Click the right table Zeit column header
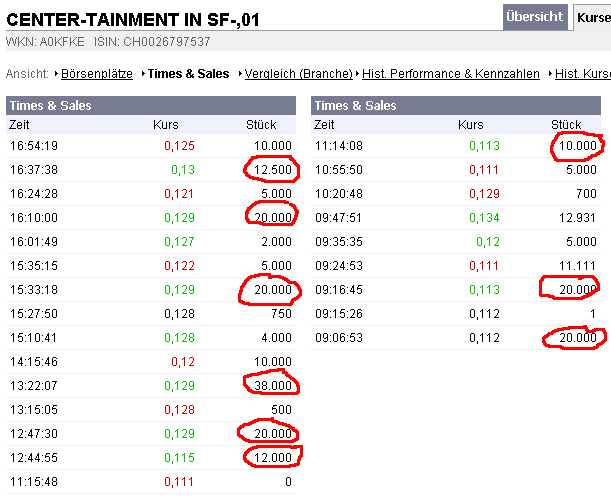Screen dimensions: 611x499 pos(324,125)
